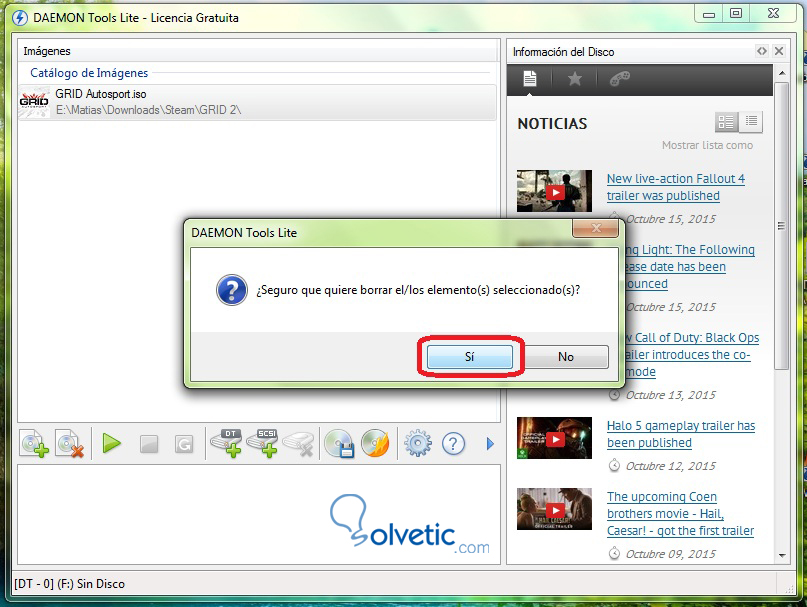Expand toolbar with blue arrow chevron
This screenshot has width=807, height=607.
[x=490, y=443]
